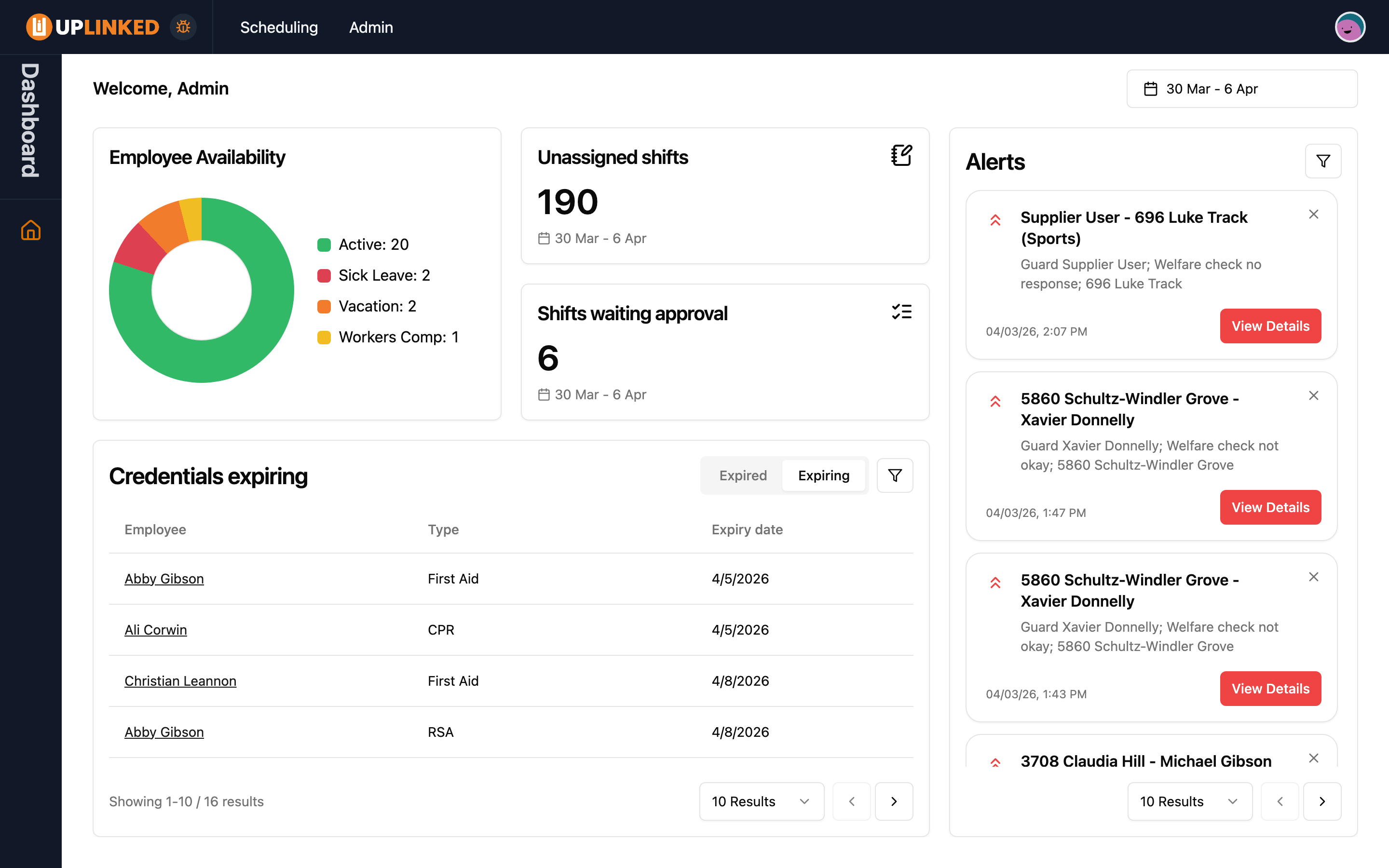The width and height of the screenshot is (1389, 868).
Task: Open the Shifts waiting approval checklist icon
Action: click(x=901, y=312)
